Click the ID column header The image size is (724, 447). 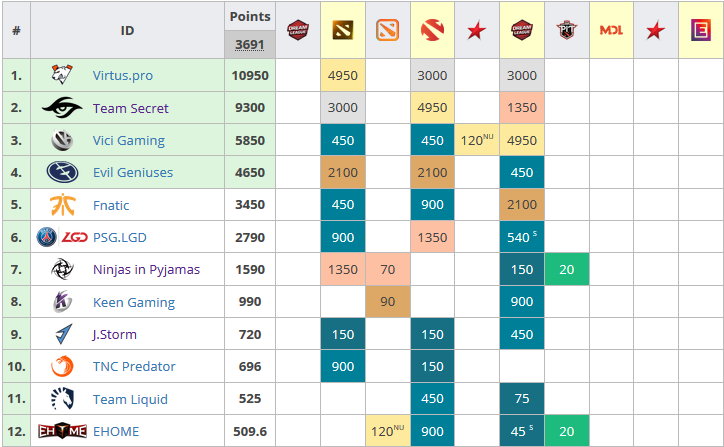[x=127, y=30]
